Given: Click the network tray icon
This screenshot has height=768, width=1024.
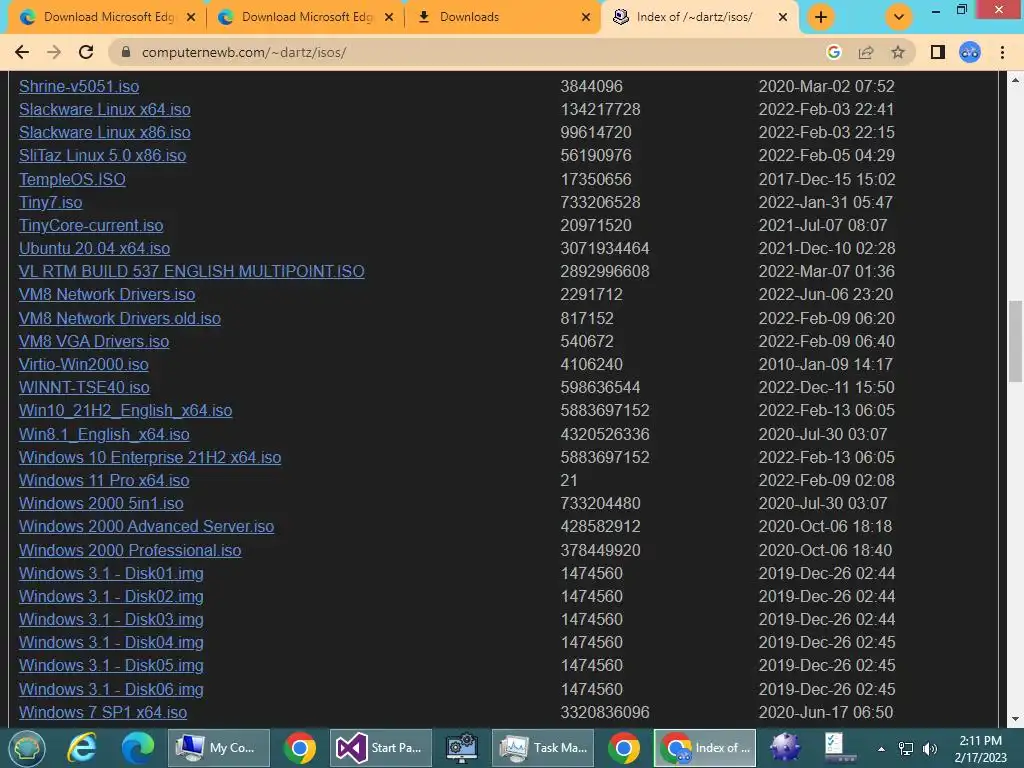Looking at the screenshot, I should pos(906,749).
